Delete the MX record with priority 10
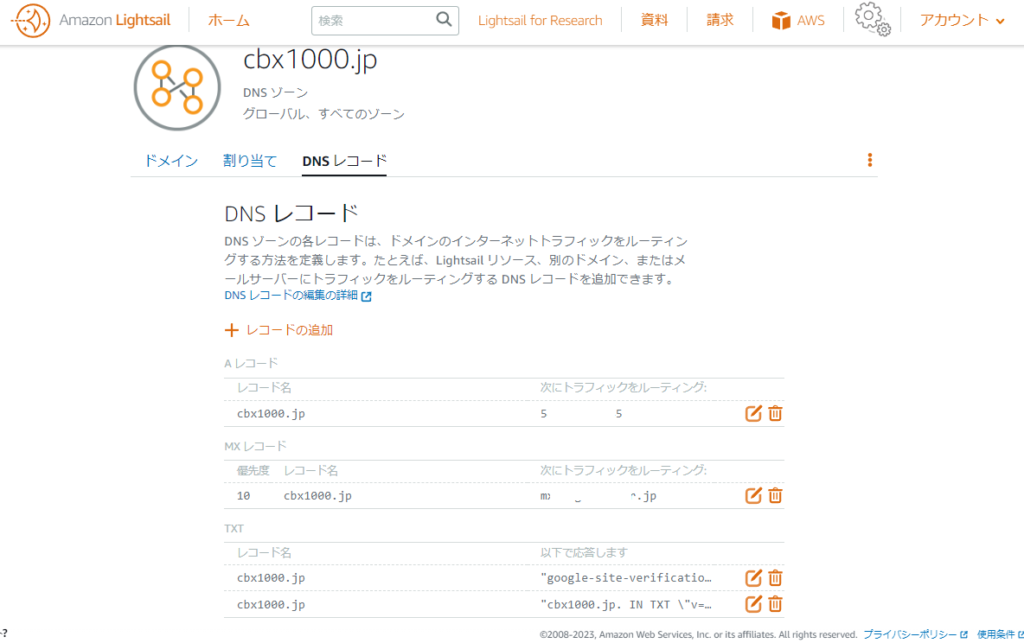 click(x=775, y=495)
